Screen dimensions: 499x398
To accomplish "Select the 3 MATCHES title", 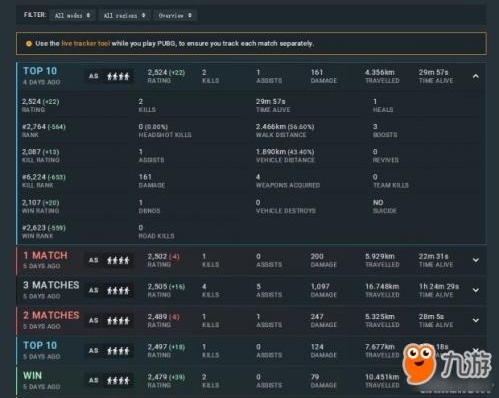I will tap(51, 285).
